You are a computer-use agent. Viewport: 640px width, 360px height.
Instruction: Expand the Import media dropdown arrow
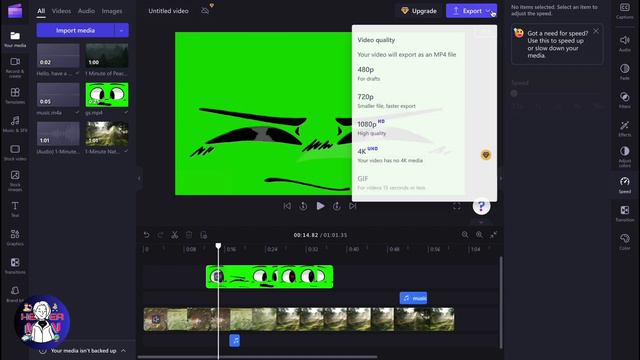(121, 30)
